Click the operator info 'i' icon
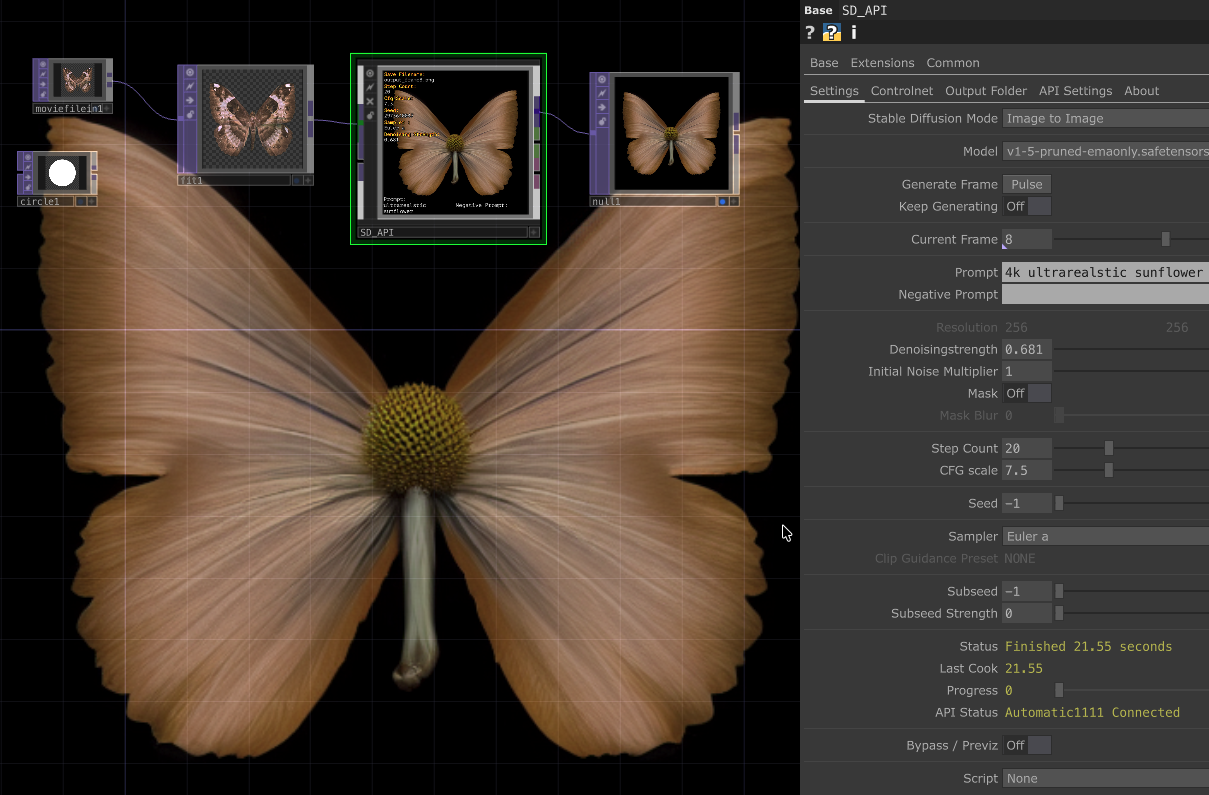This screenshot has height=795, width=1209. tap(853, 33)
